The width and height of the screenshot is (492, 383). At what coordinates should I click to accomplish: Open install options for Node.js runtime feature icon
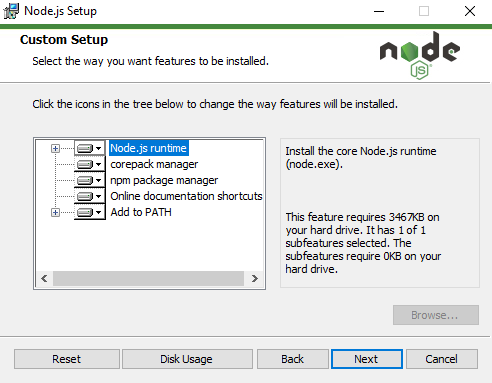89,148
